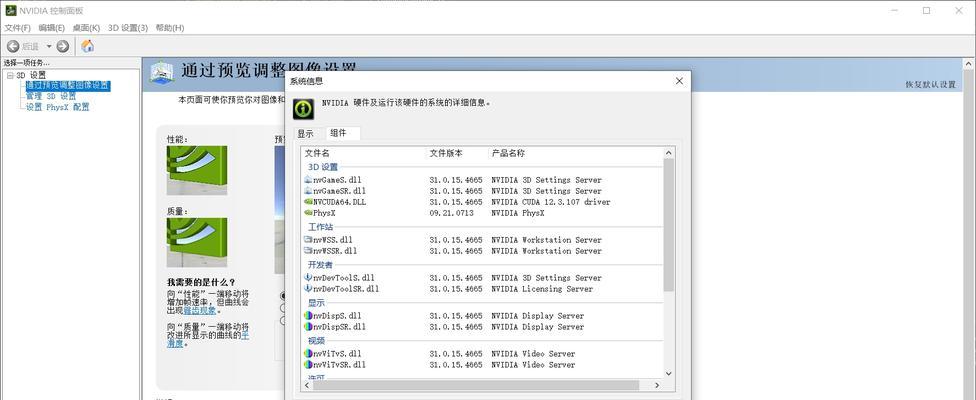Minimize the NVIDIA Control Panel window
Screen dimensions: 976x400
click(x=894, y=11)
